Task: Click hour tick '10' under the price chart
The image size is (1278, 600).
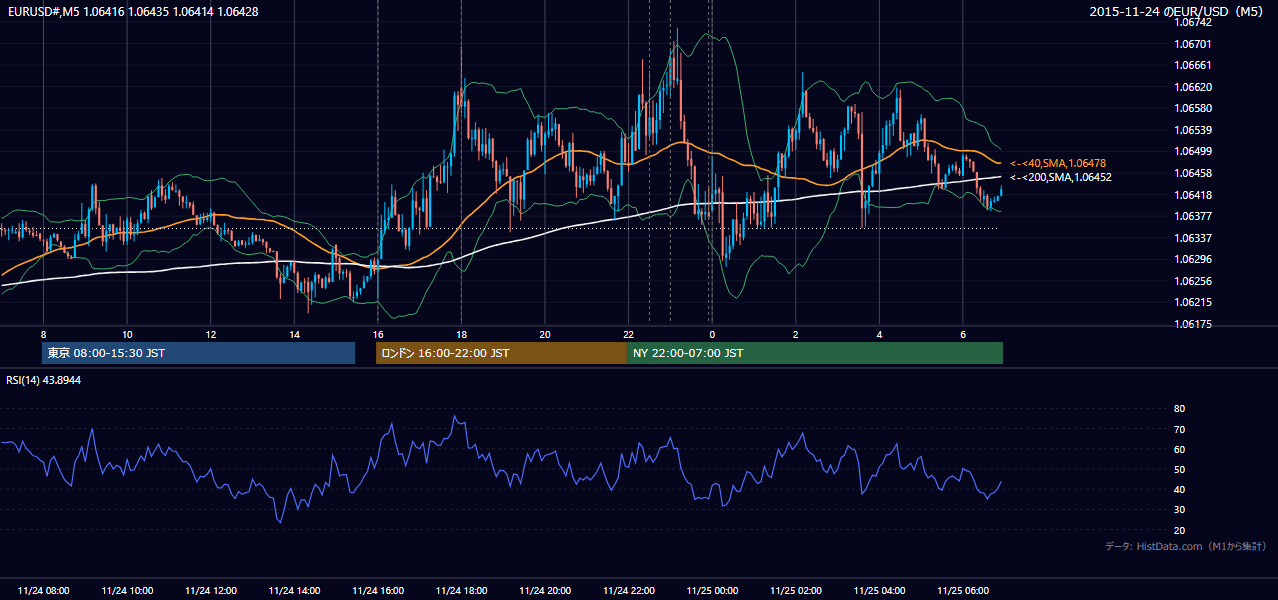Action: pos(127,334)
